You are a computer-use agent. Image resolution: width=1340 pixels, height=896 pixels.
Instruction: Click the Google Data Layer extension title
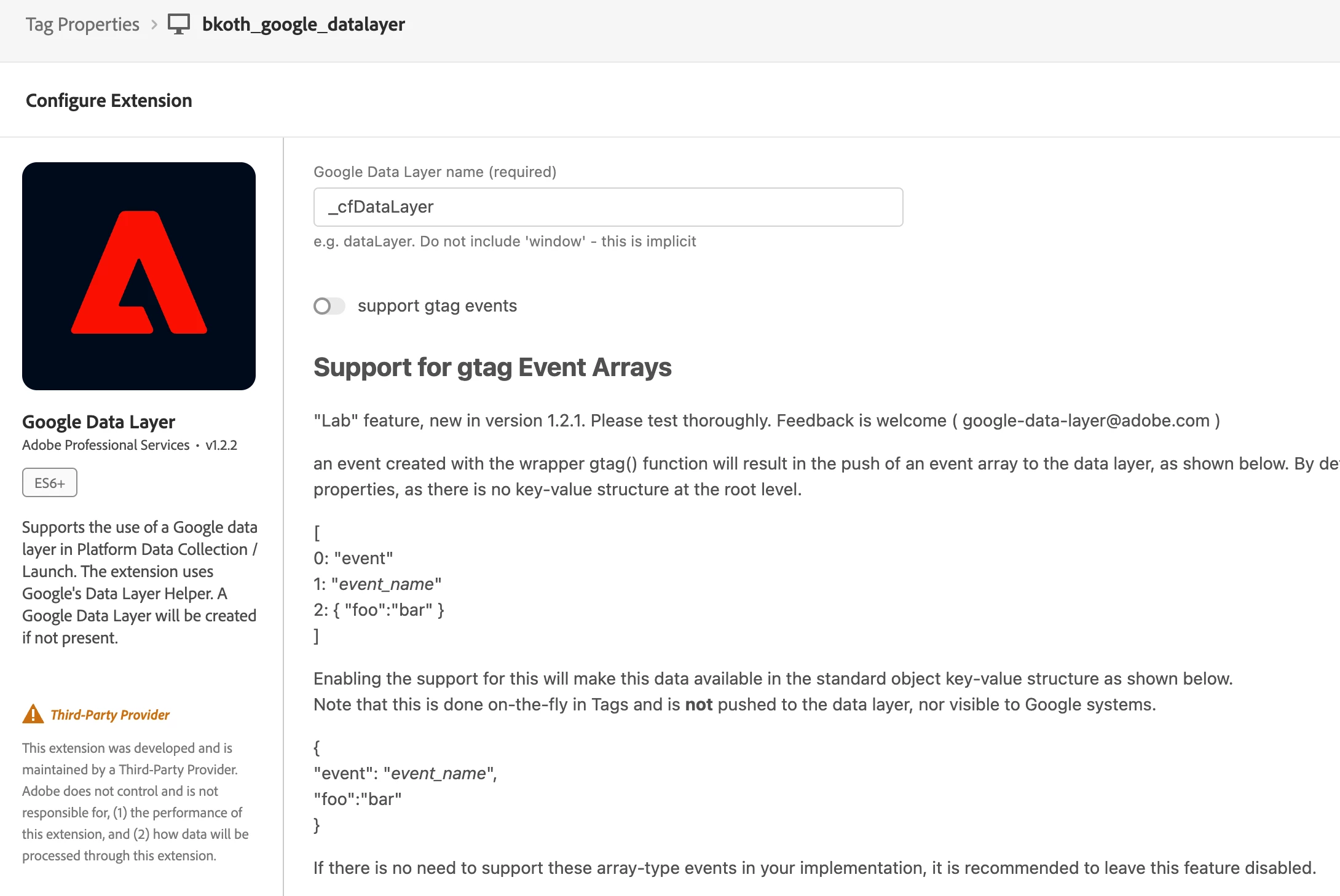click(98, 422)
